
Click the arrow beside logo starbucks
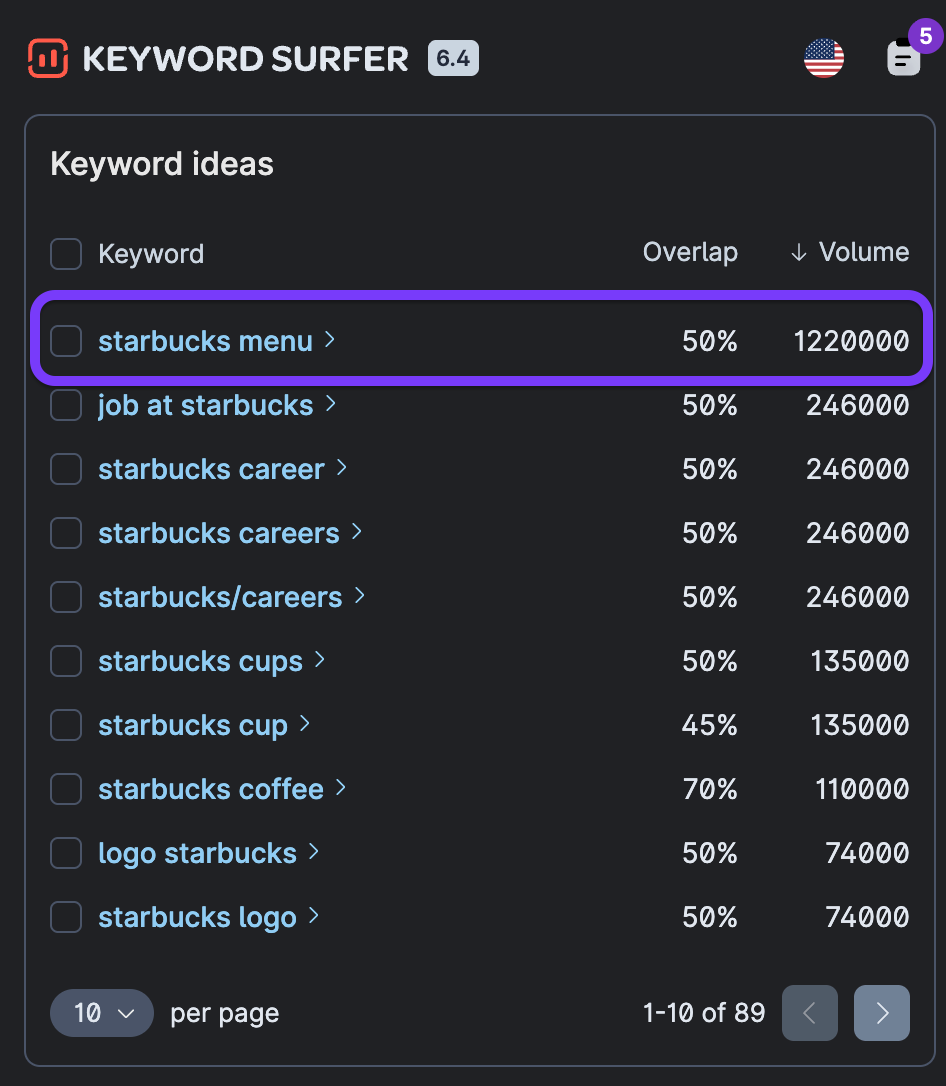coord(314,852)
